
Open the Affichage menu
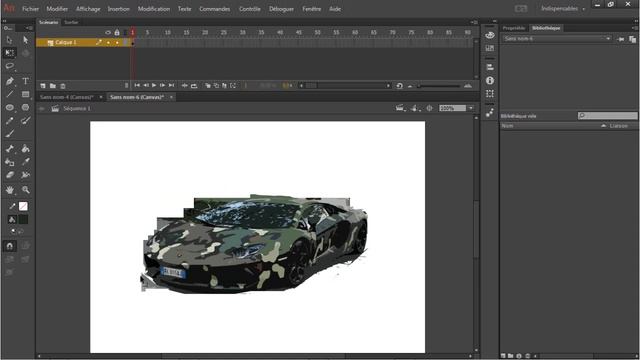point(88,9)
